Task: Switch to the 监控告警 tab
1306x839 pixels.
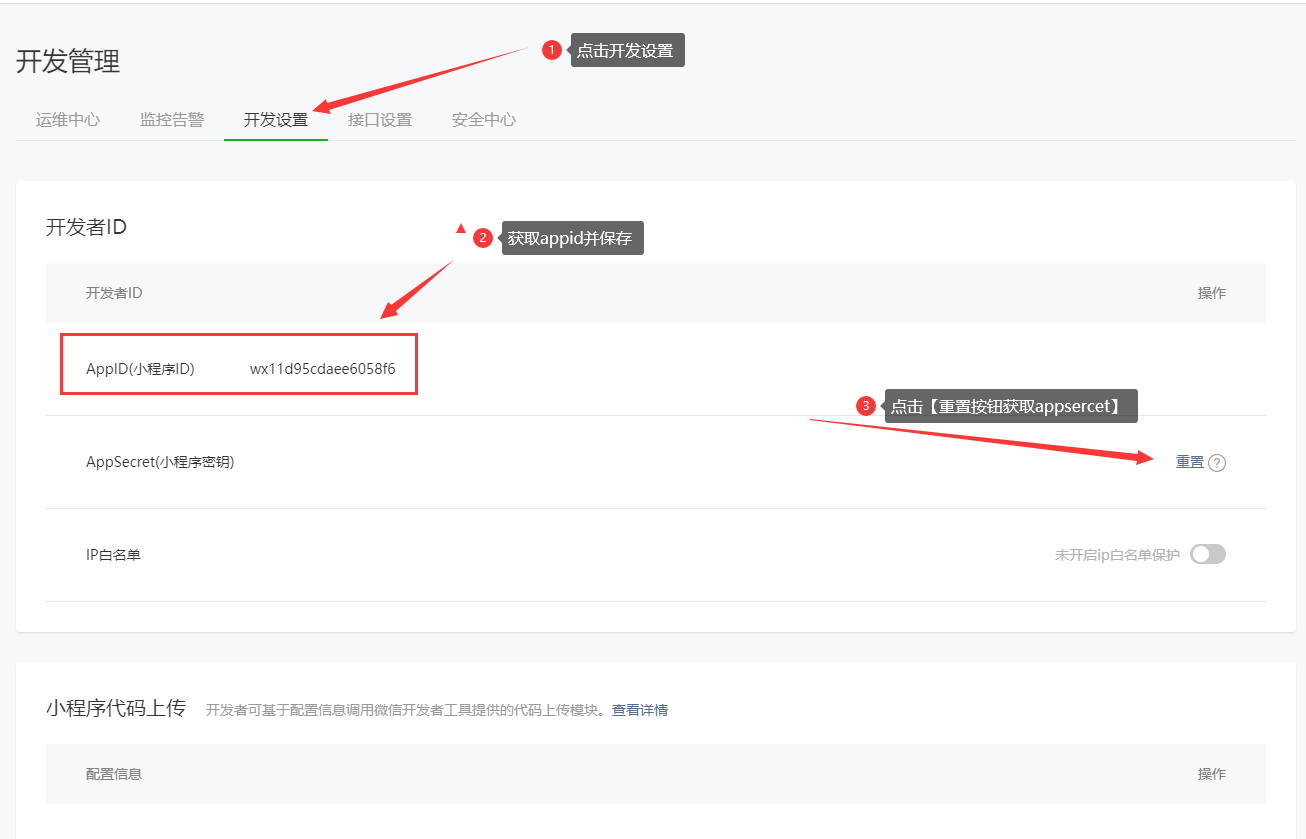Action: point(172,120)
